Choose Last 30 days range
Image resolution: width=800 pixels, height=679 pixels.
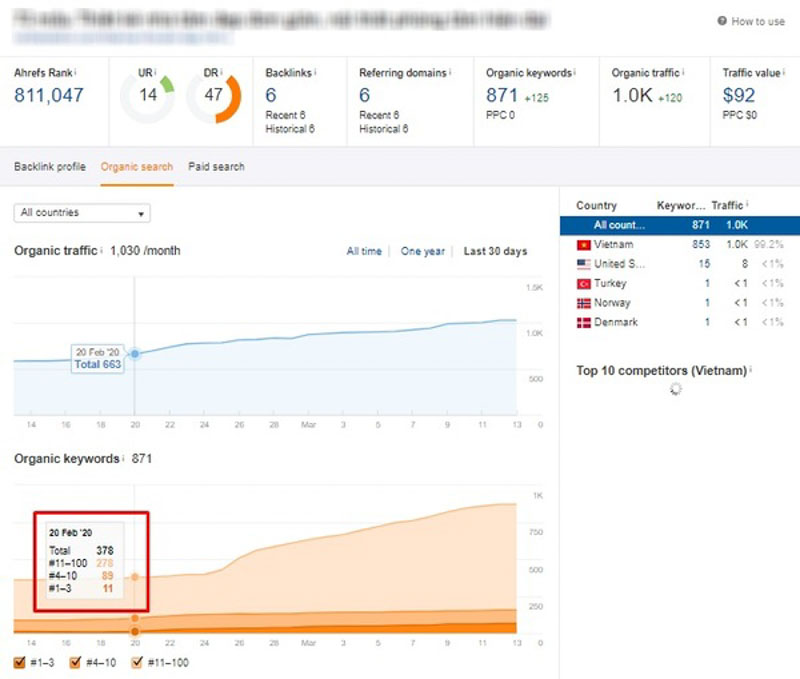[495, 251]
